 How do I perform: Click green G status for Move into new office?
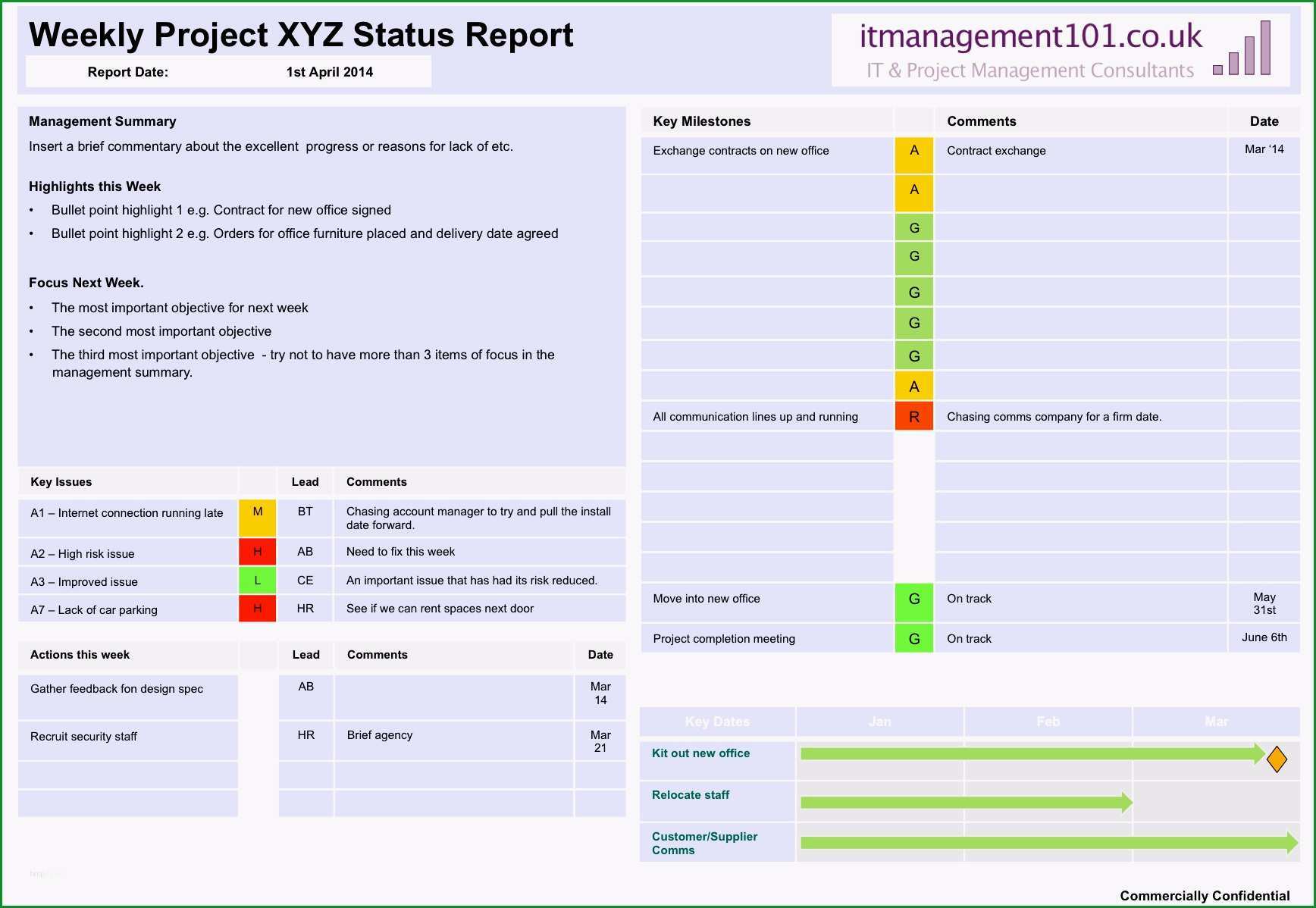click(x=914, y=602)
